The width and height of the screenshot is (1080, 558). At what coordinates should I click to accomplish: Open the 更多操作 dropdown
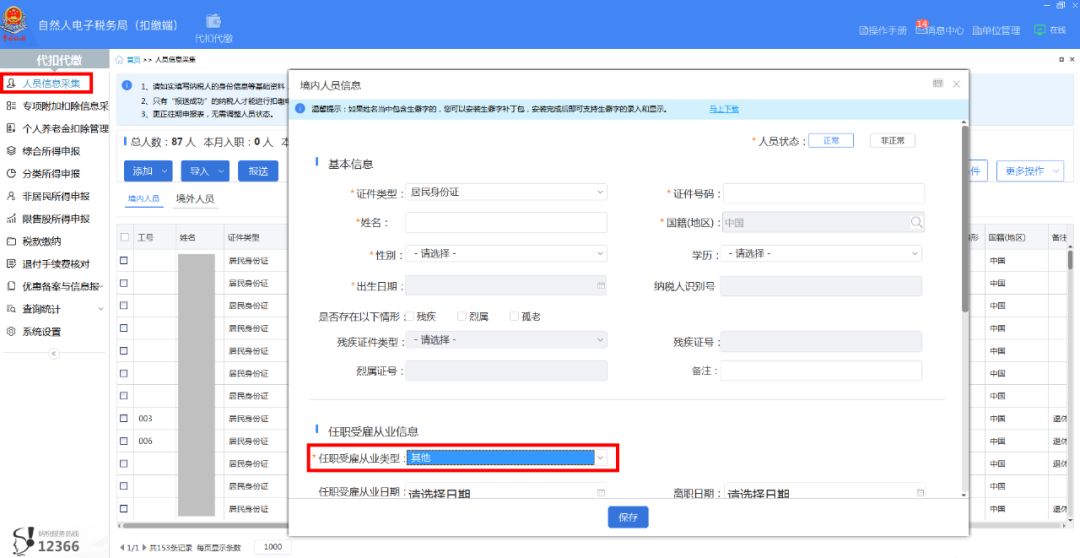coord(1030,171)
